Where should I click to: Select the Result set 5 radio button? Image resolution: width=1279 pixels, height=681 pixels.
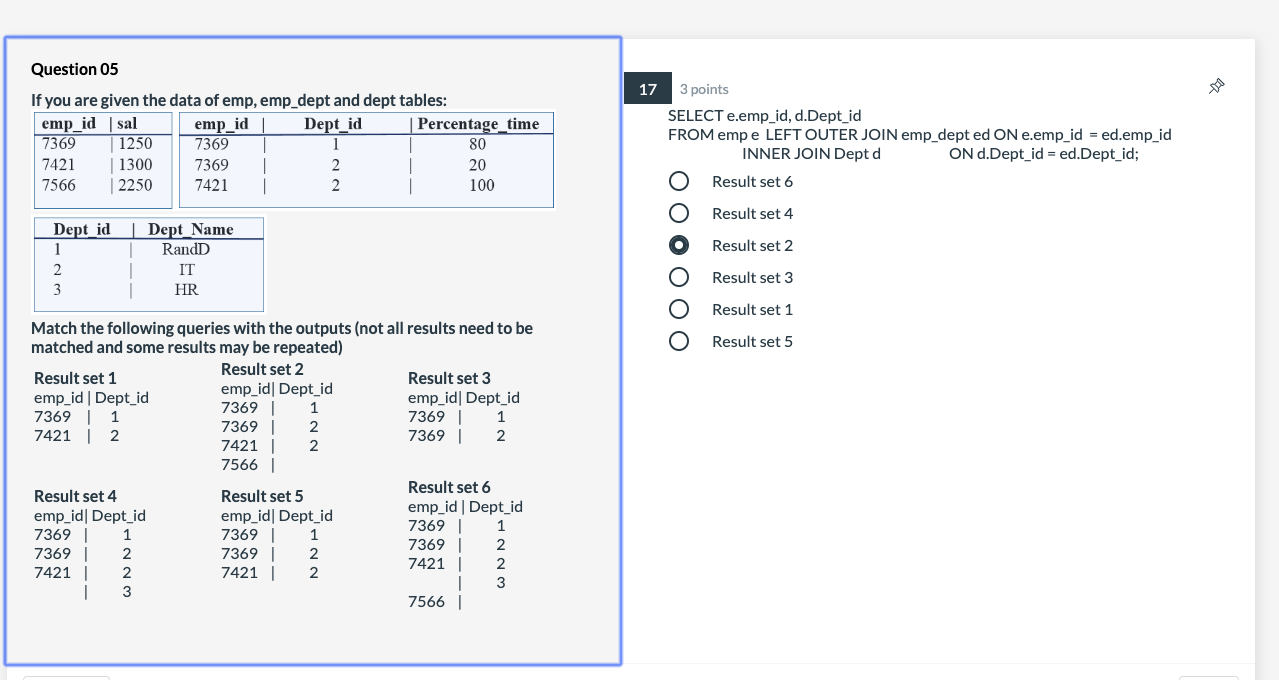pyautogui.click(x=679, y=341)
